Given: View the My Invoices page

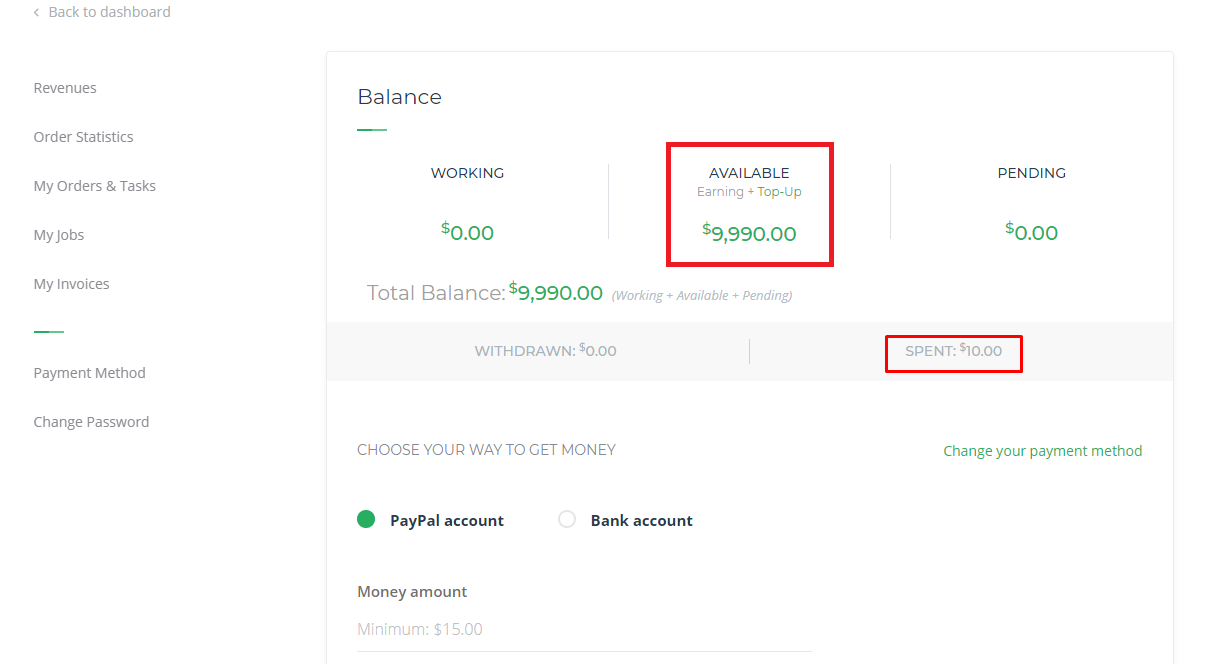Looking at the screenshot, I should point(71,284).
